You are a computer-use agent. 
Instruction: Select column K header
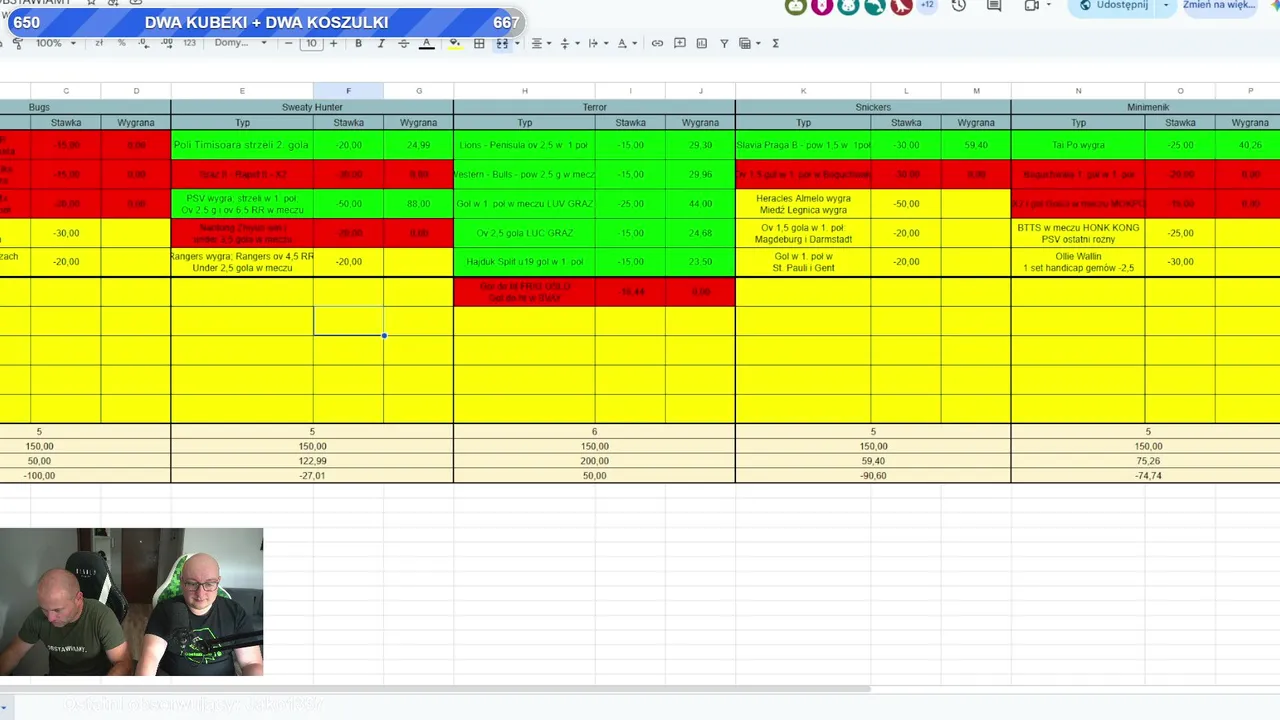(x=803, y=91)
